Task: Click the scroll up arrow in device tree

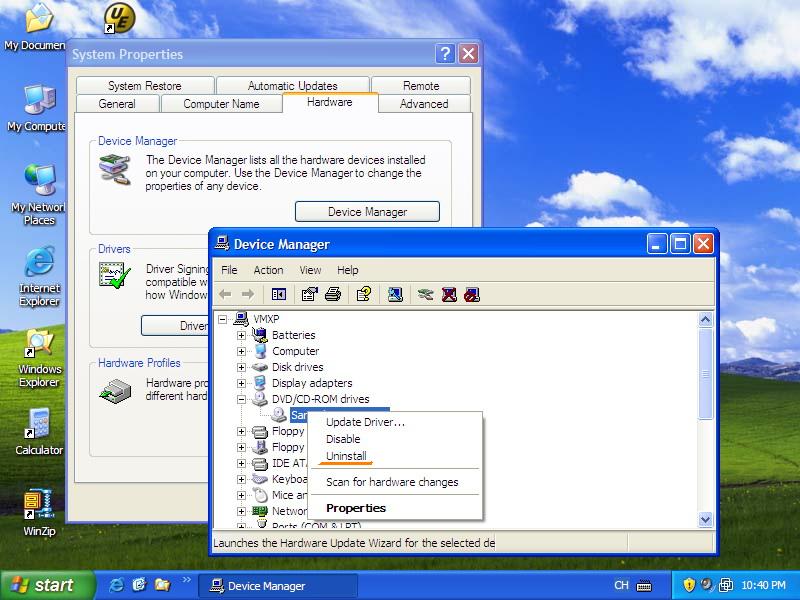Action: point(705,319)
